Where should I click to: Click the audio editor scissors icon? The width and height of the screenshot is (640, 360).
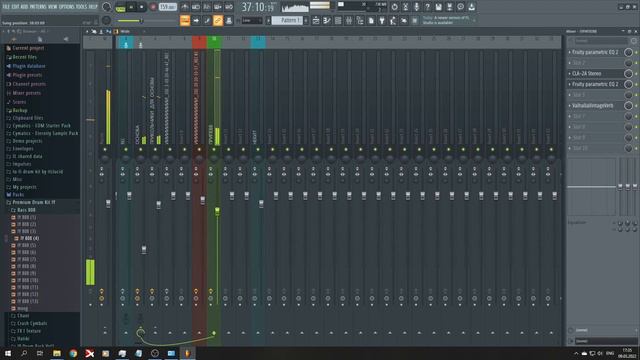pos(405,7)
